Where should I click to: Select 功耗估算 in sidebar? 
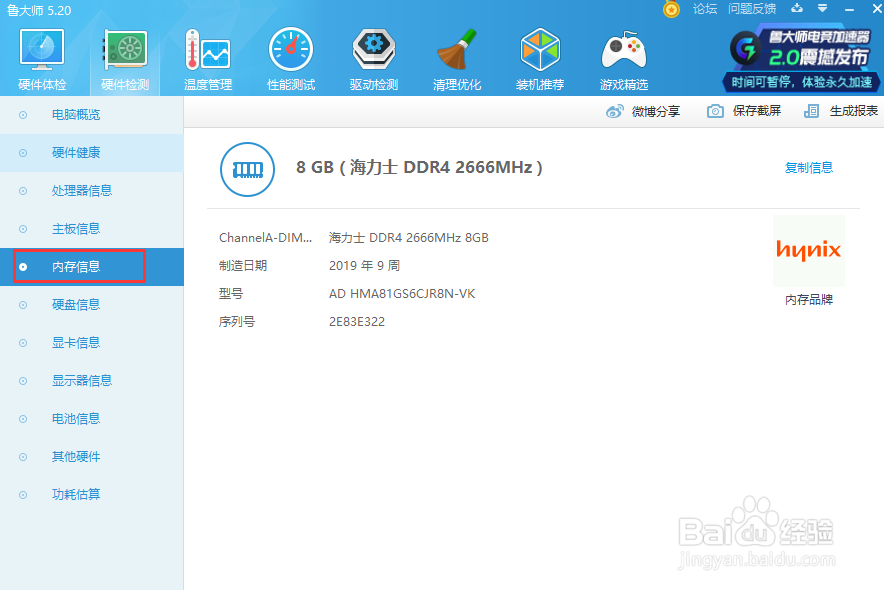click(x=91, y=495)
